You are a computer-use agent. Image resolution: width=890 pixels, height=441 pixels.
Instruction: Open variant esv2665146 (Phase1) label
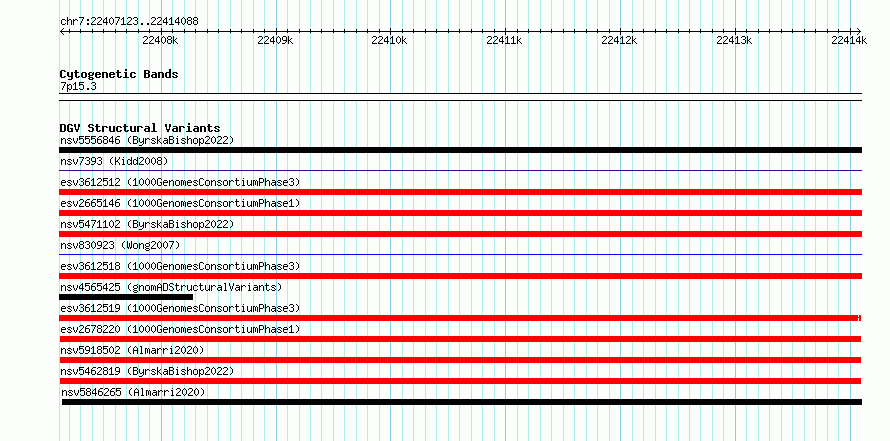click(180, 203)
